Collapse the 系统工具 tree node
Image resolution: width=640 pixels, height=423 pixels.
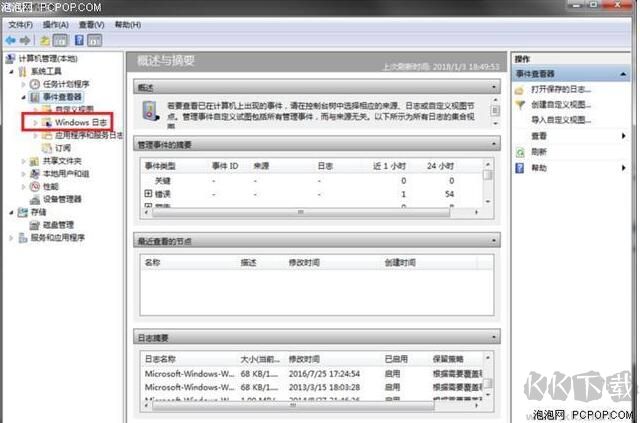click(11, 71)
